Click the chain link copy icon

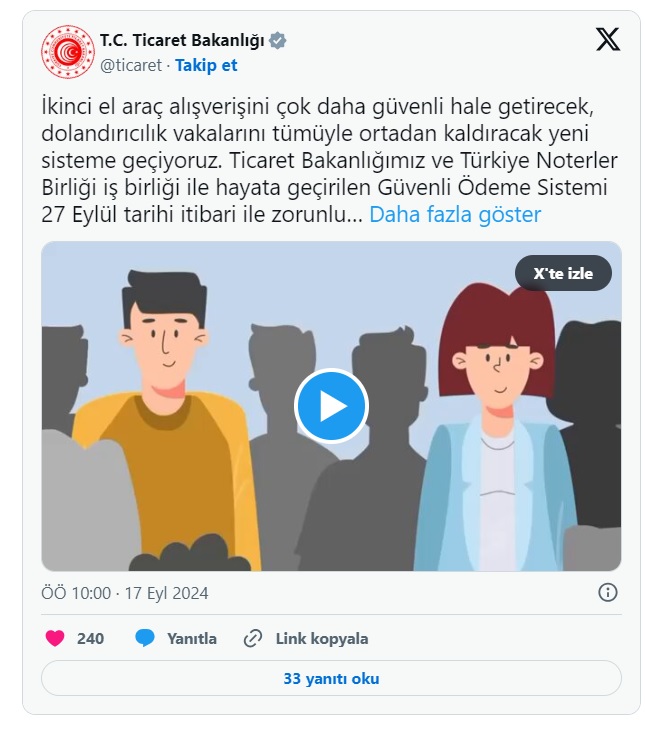(253, 638)
